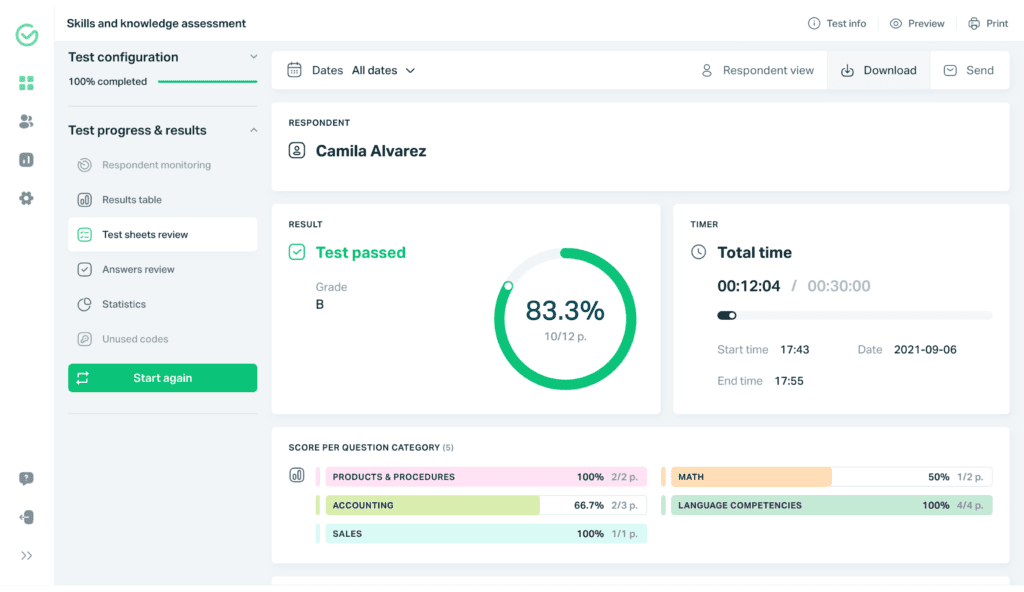This screenshot has width=1024, height=592.
Task: Click the help question mark icon
Action: click(x=27, y=479)
